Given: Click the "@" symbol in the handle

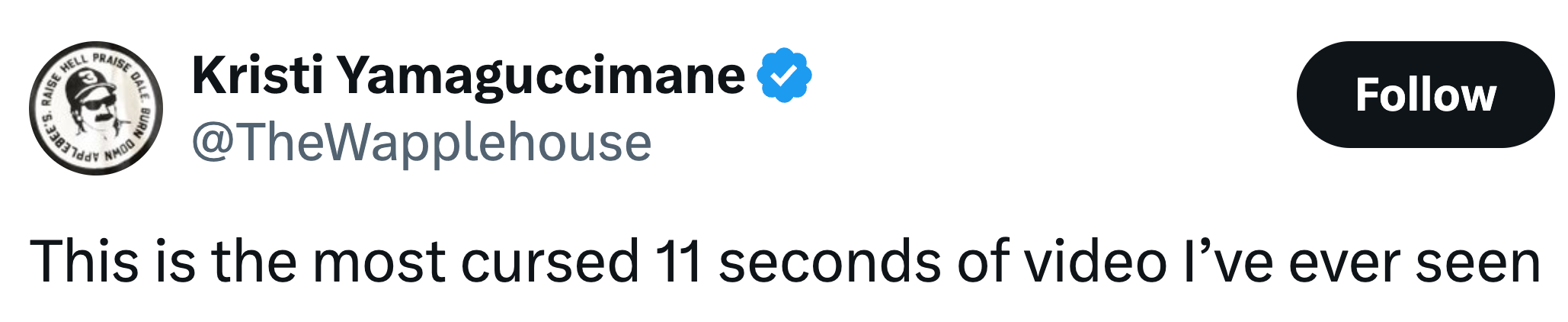Looking at the screenshot, I should (x=212, y=143).
